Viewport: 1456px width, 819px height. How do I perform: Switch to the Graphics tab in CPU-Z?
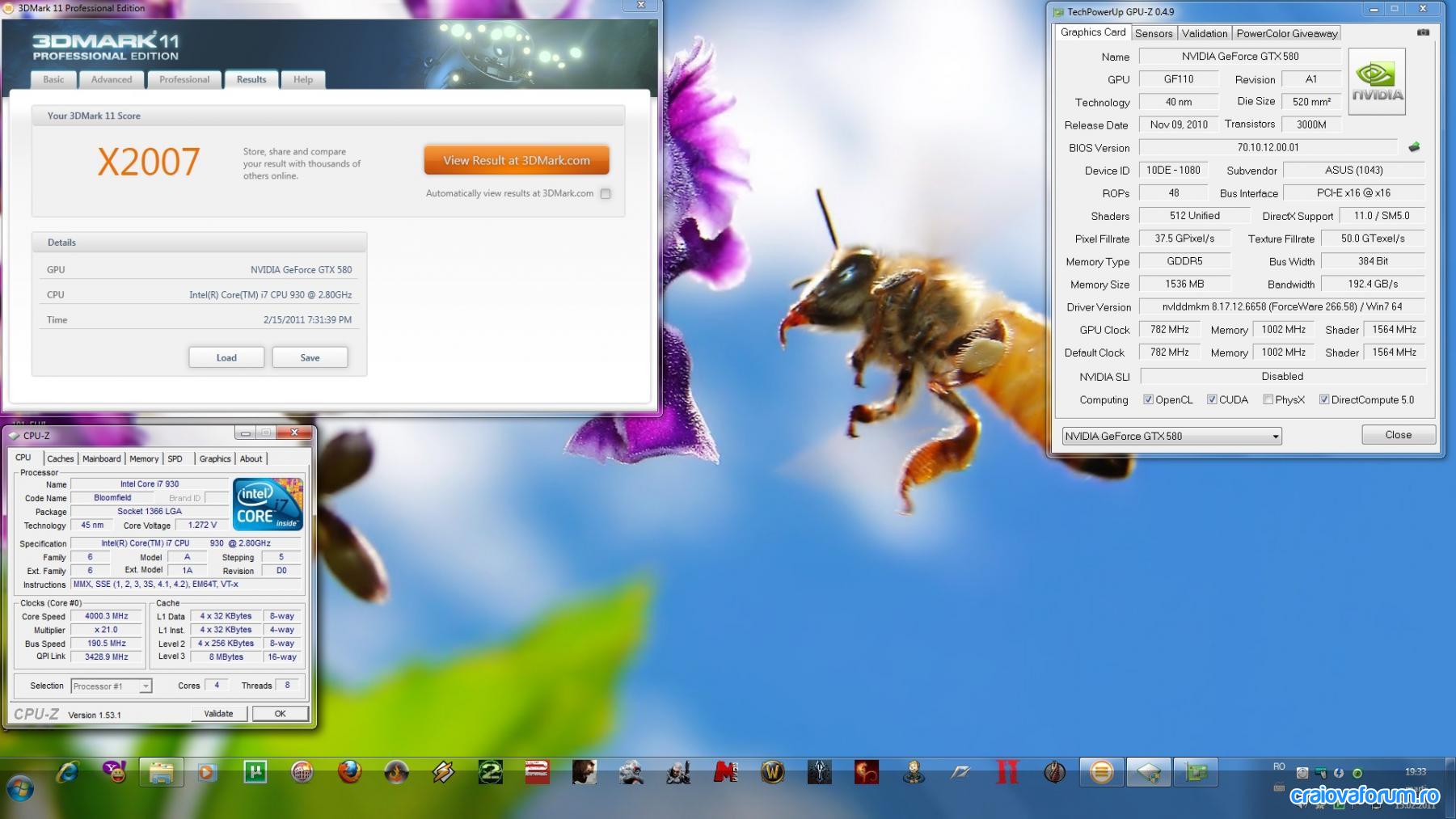215,458
